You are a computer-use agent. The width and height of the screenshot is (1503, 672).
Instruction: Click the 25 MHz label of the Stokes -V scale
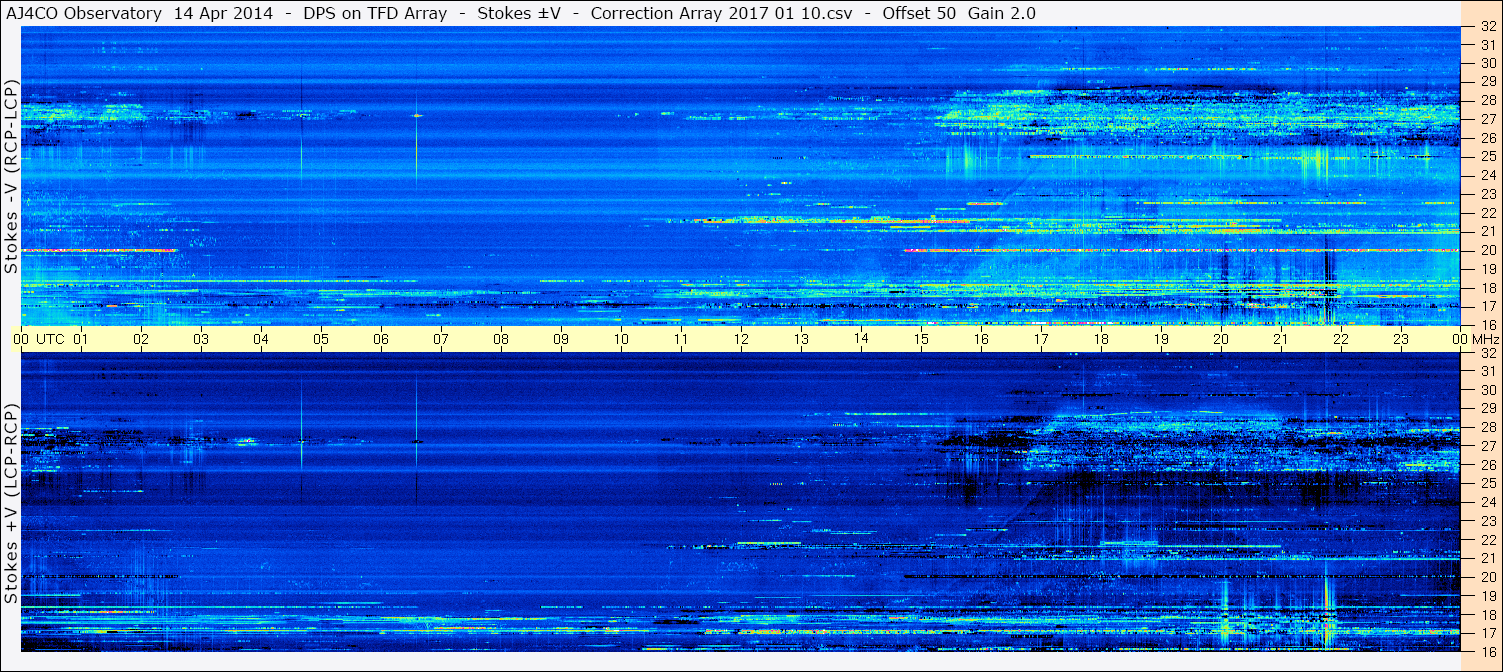1488,157
